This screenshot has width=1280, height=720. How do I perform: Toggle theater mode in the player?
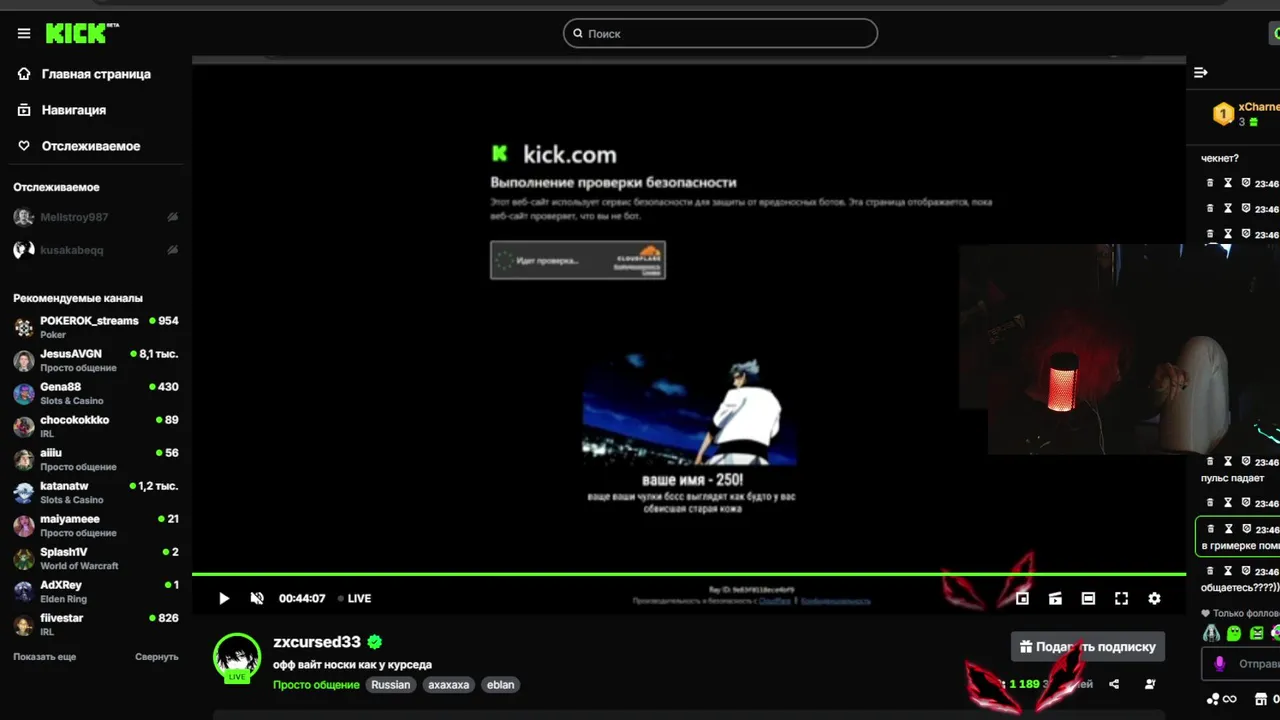(x=1088, y=598)
